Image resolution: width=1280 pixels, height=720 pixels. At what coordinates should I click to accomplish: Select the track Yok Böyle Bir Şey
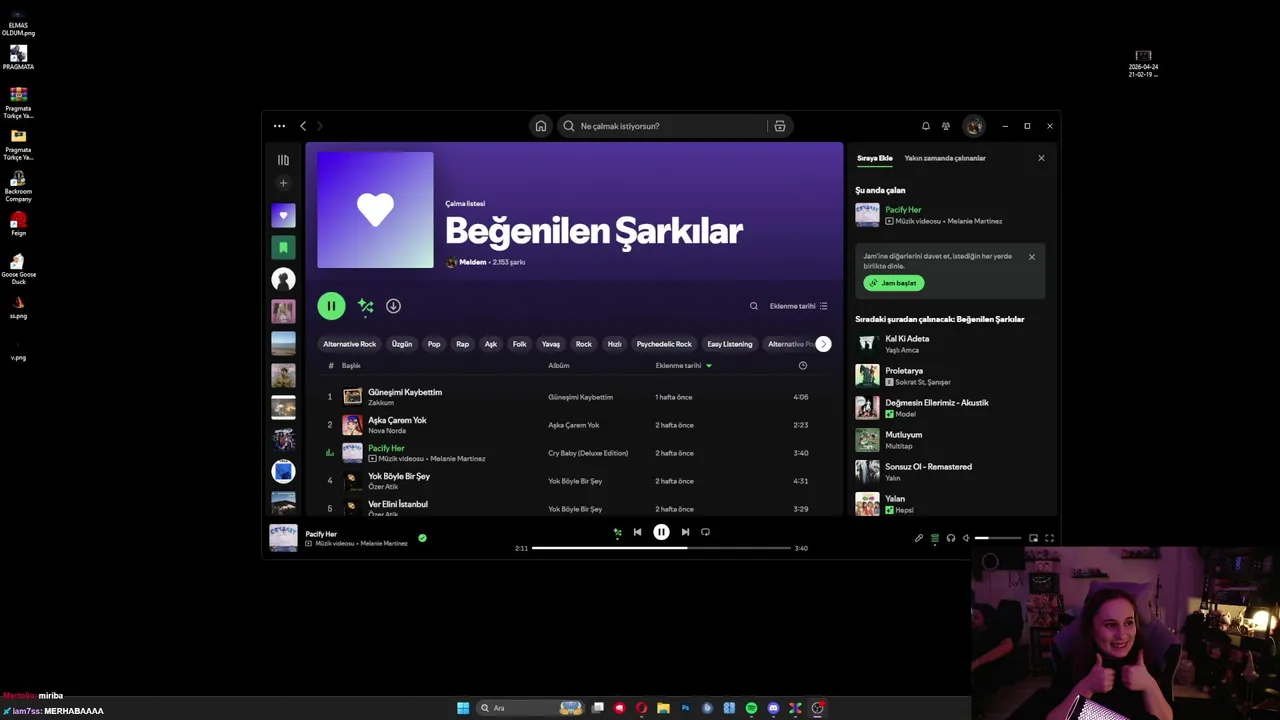pos(399,476)
